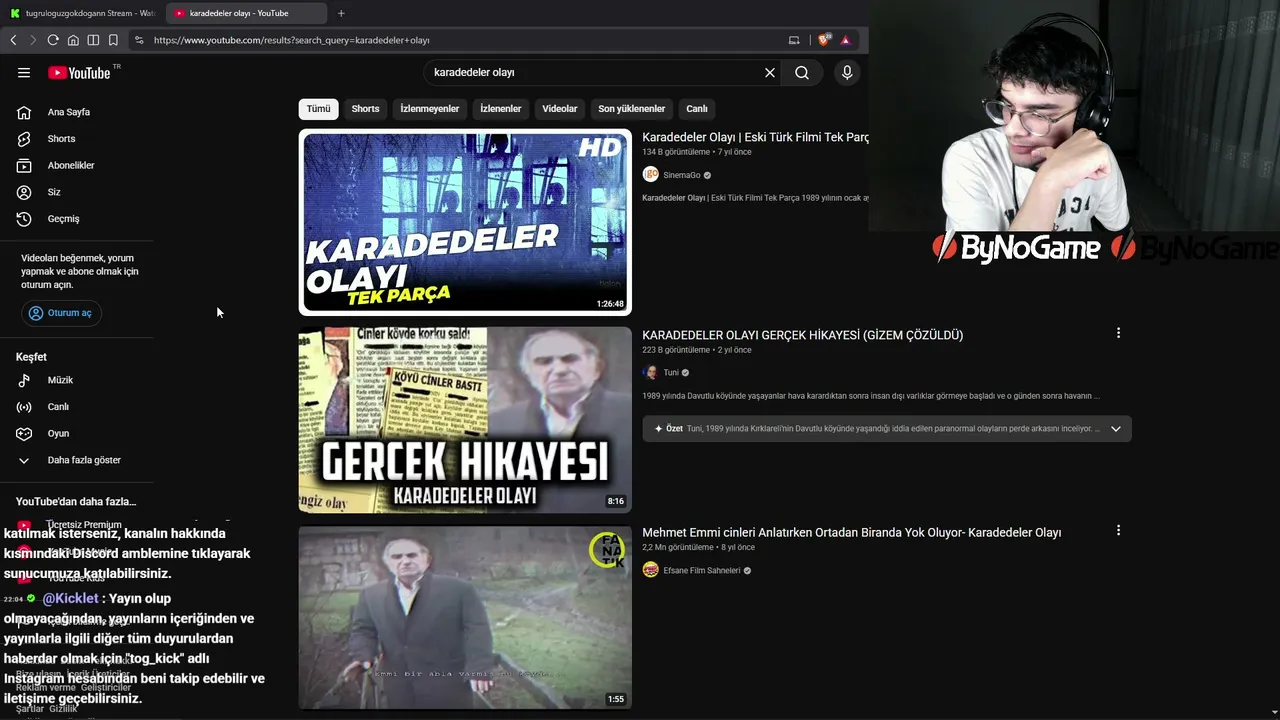The height and width of the screenshot is (720, 1280).
Task: Reload the page with the refresh icon
Action: (x=53, y=40)
